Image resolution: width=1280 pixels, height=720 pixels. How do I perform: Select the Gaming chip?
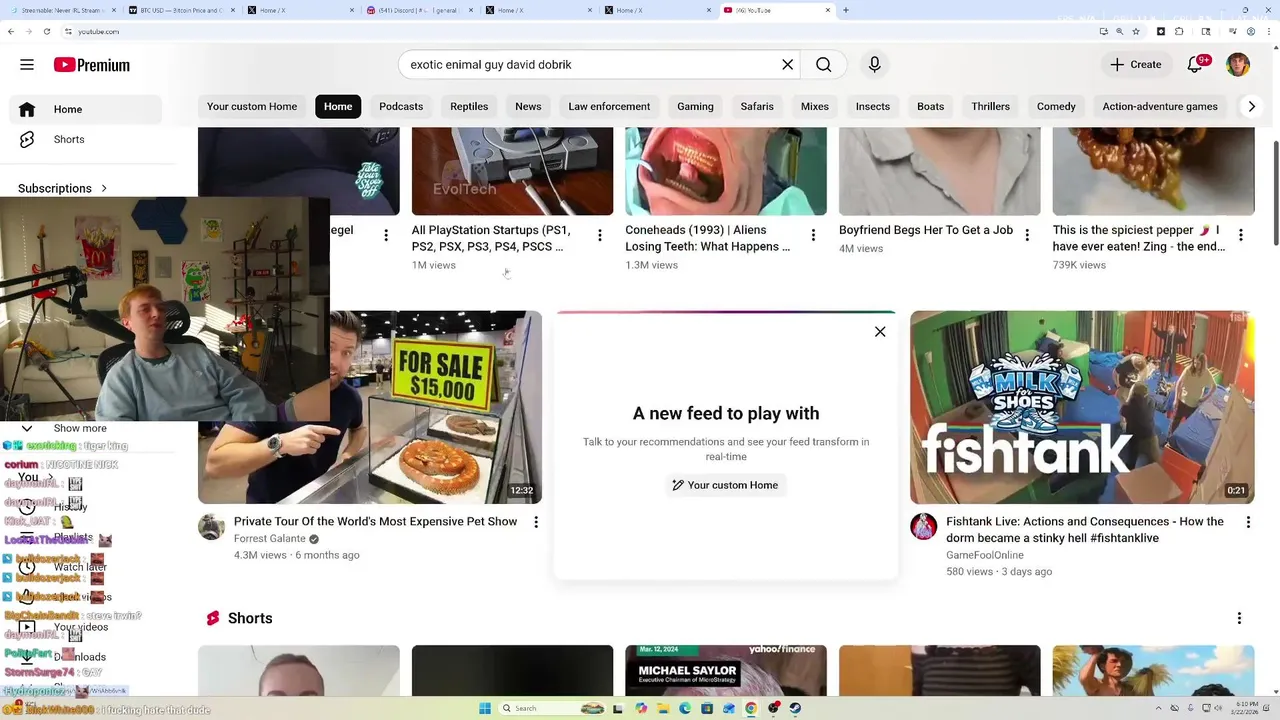point(695,106)
